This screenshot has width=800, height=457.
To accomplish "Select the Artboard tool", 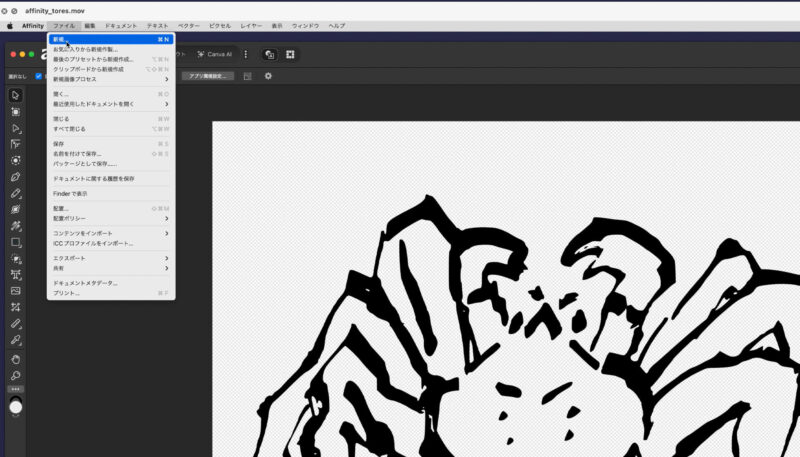I will [15, 112].
